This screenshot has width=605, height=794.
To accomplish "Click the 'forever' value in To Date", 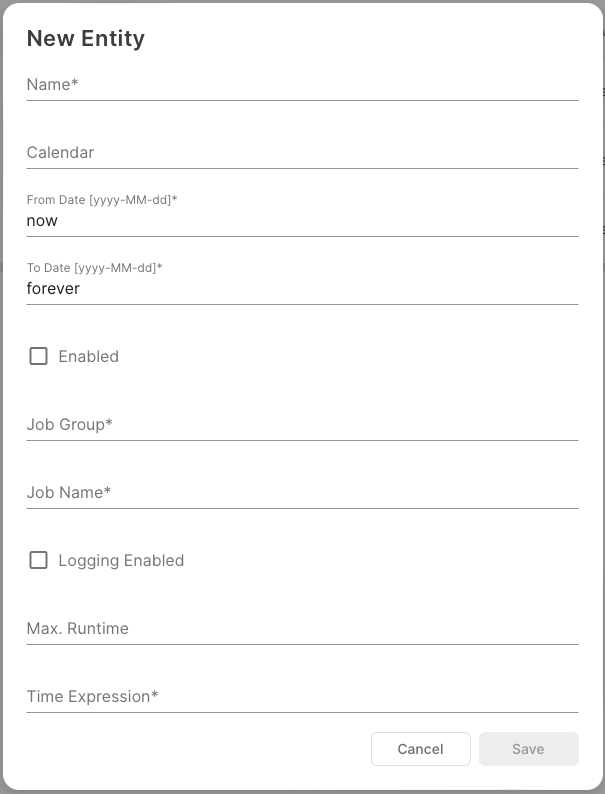I will point(53,289).
